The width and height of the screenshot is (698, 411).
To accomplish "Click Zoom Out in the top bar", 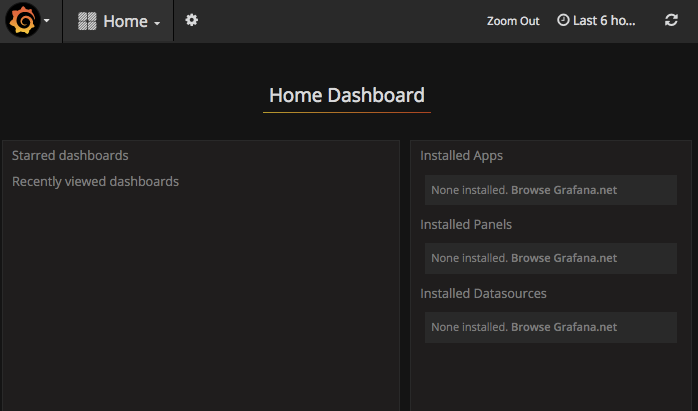I will pos(513,21).
